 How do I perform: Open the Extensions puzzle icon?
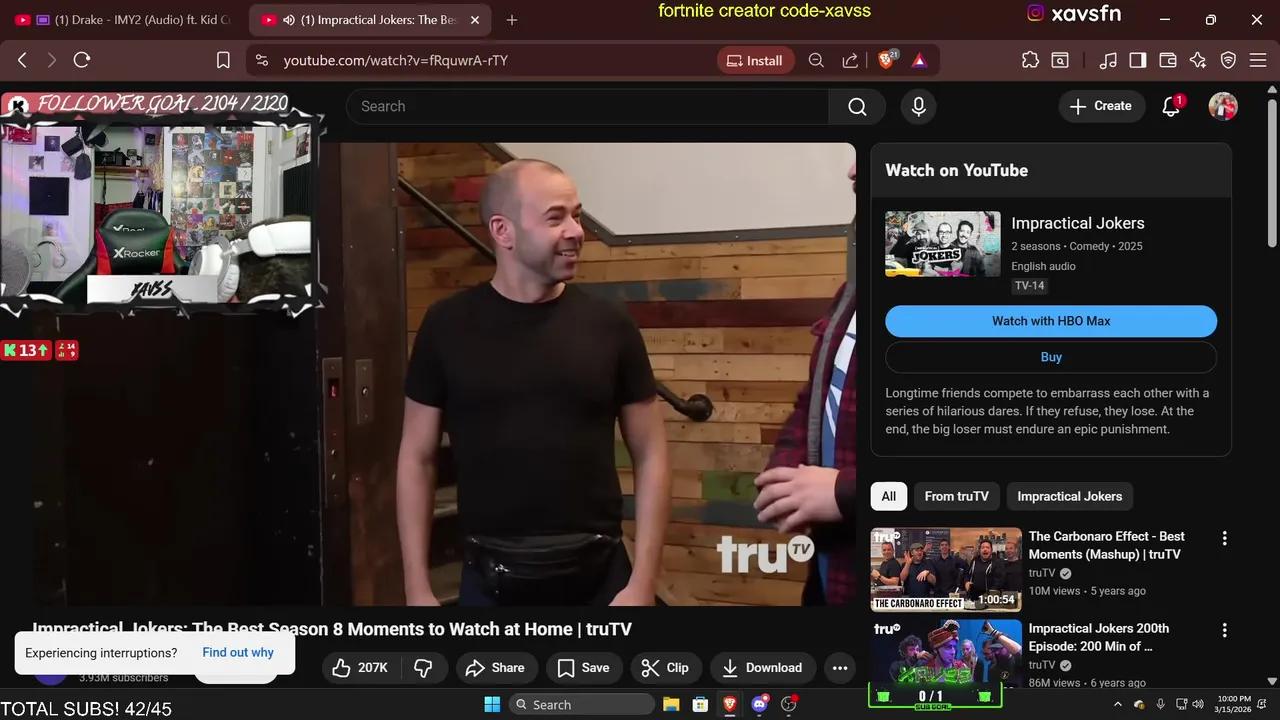pos(1030,60)
